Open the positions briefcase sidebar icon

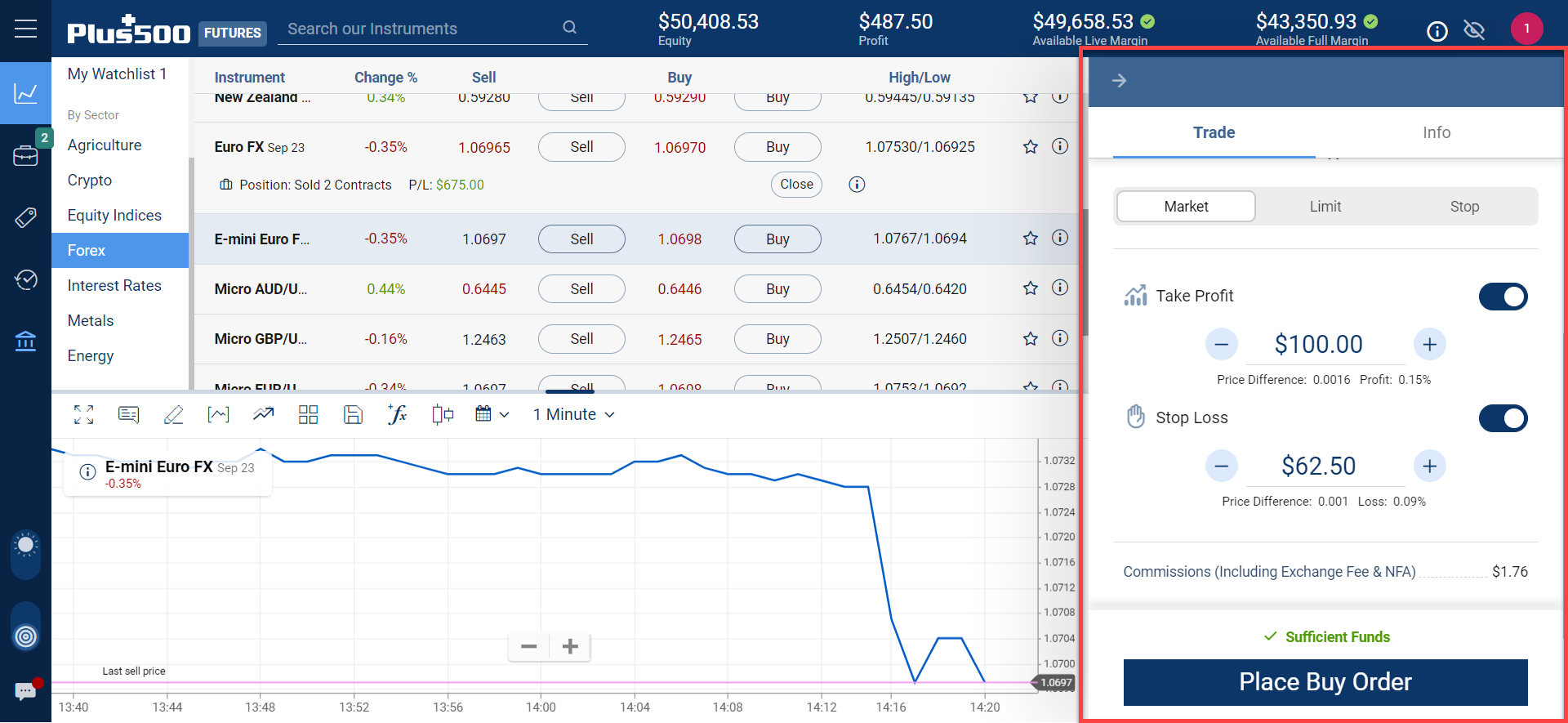coord(25,155)
